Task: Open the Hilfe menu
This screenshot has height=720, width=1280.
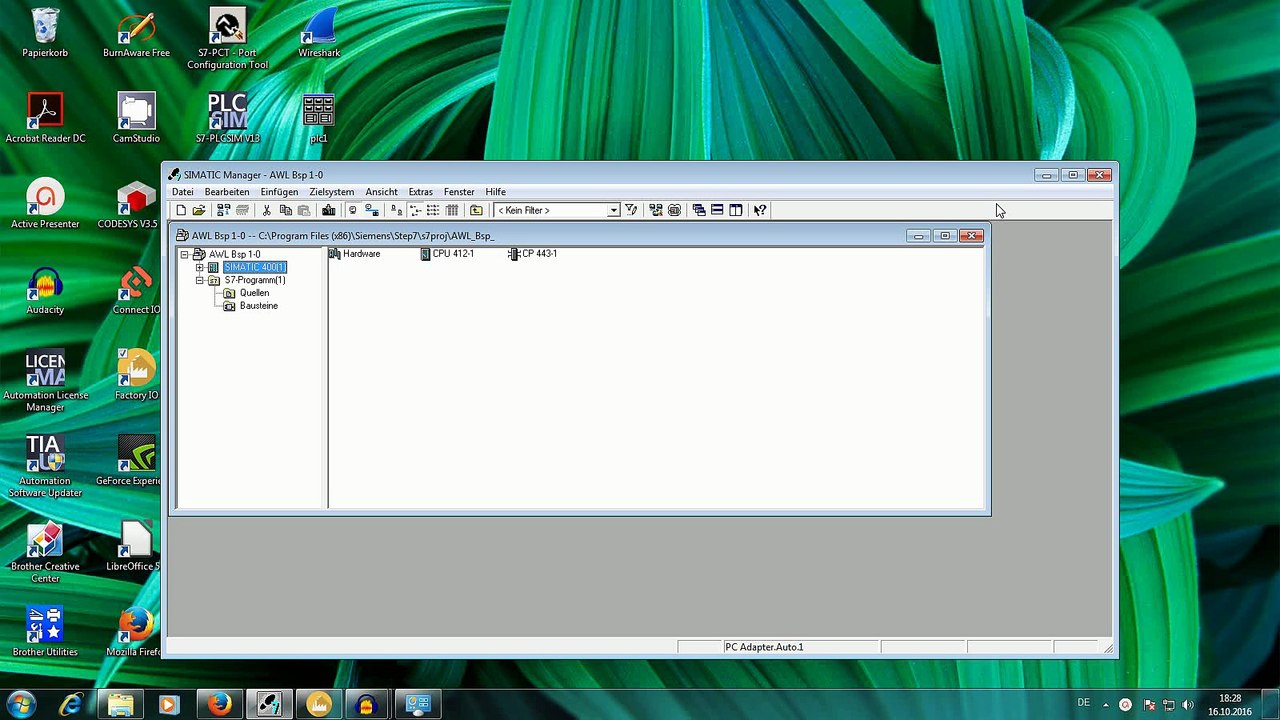Action: 495,192
